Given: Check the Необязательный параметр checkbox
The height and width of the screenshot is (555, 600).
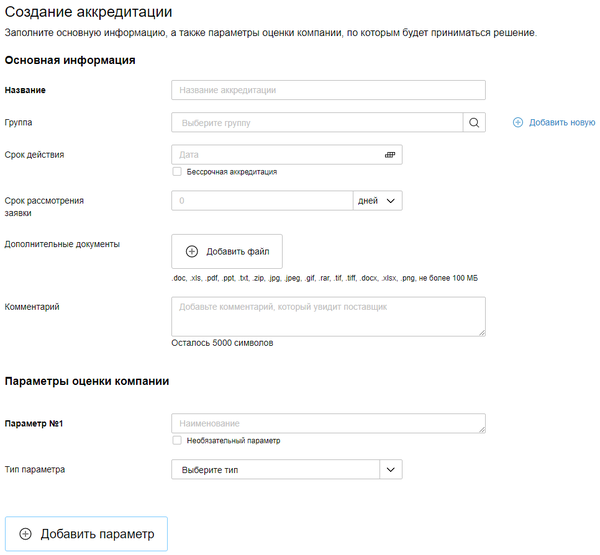Looking at the screenshot, I should [177, 440].
